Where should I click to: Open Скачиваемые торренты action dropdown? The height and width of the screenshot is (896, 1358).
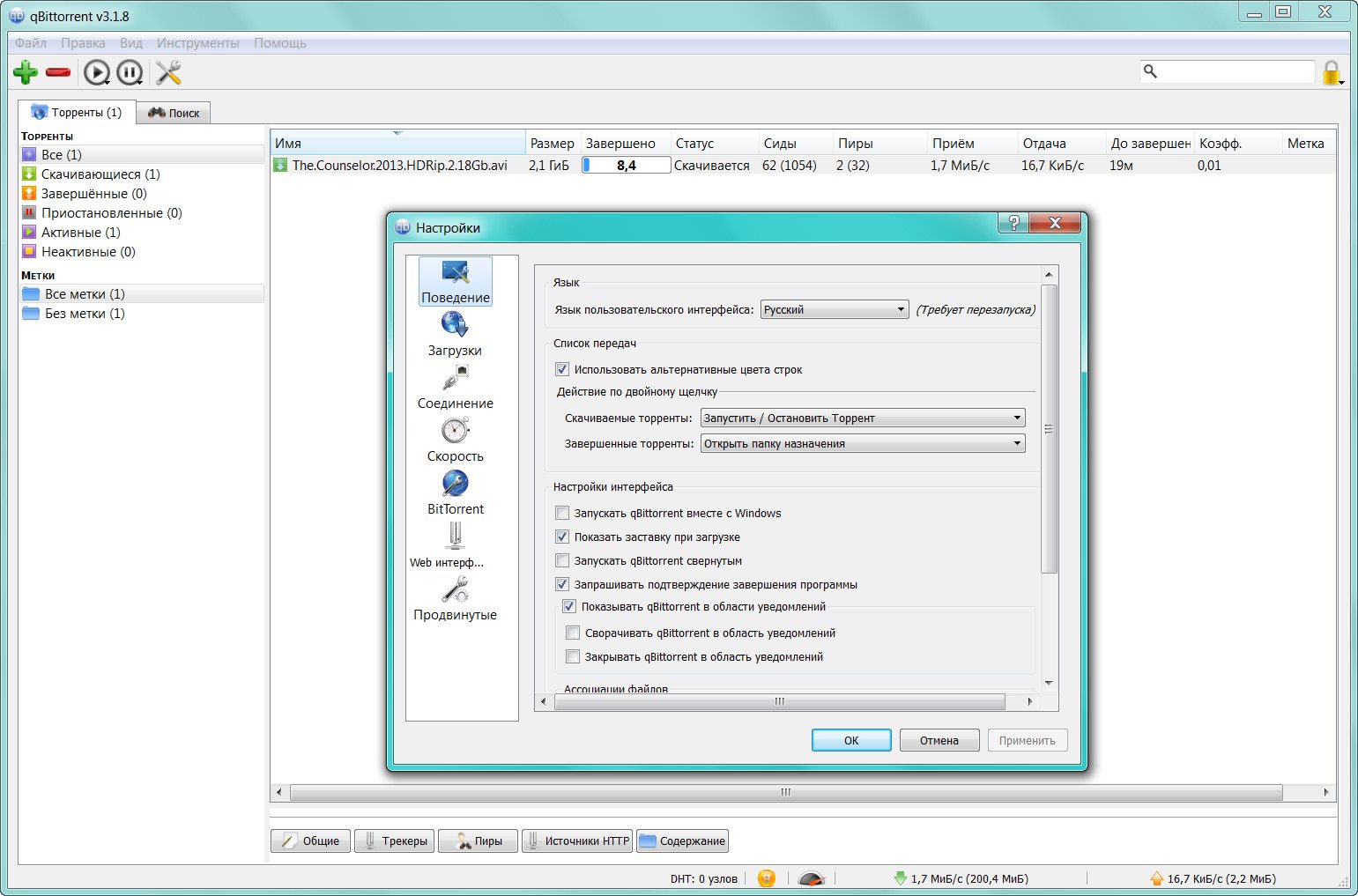(x=863, y=418)
